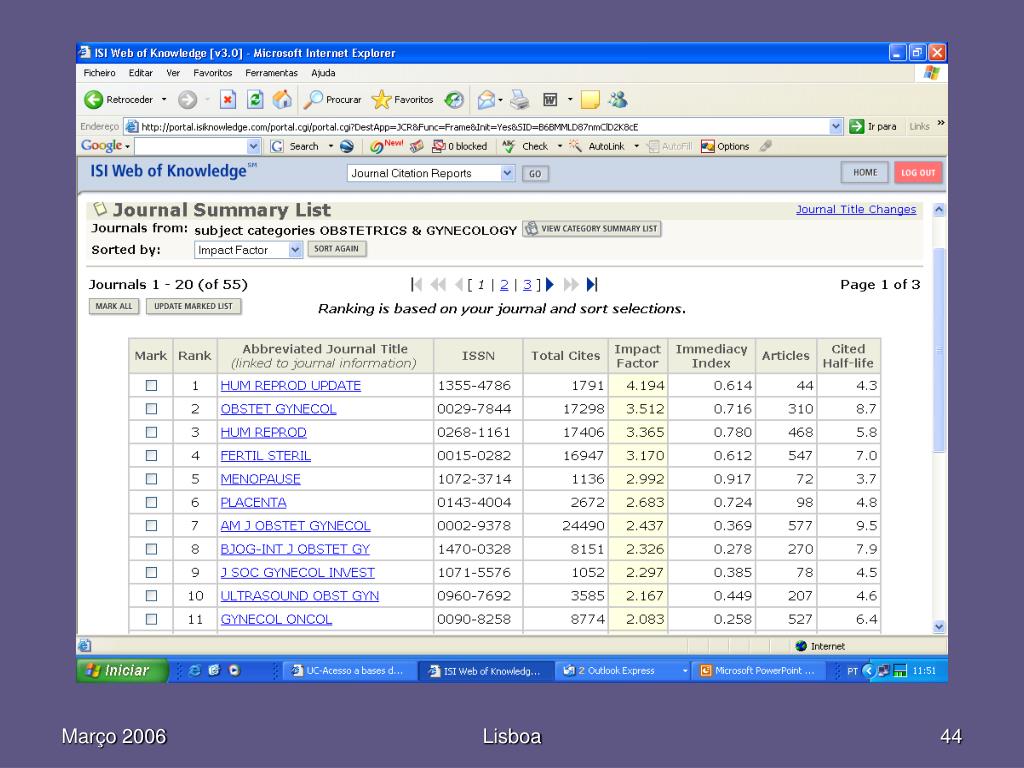Click the Mail envelope icon

487,99
